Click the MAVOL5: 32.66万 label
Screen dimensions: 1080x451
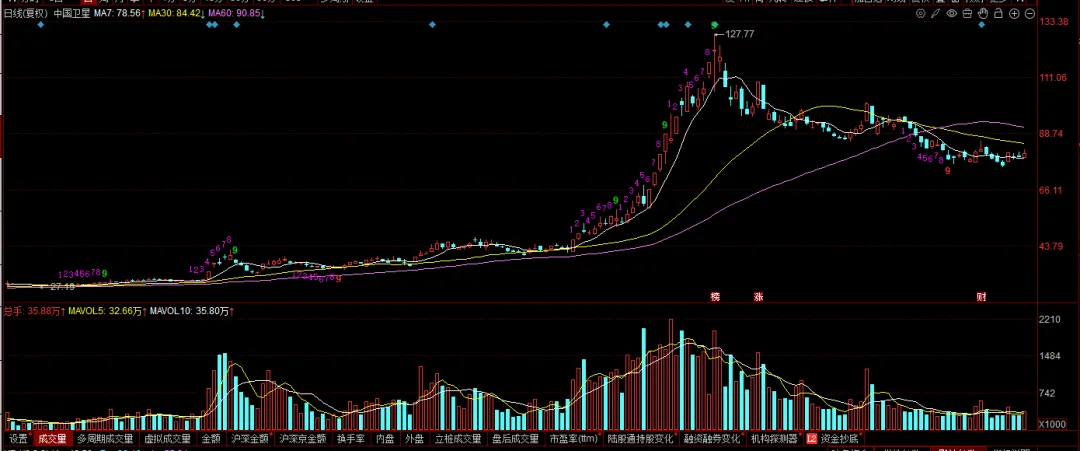107,311
